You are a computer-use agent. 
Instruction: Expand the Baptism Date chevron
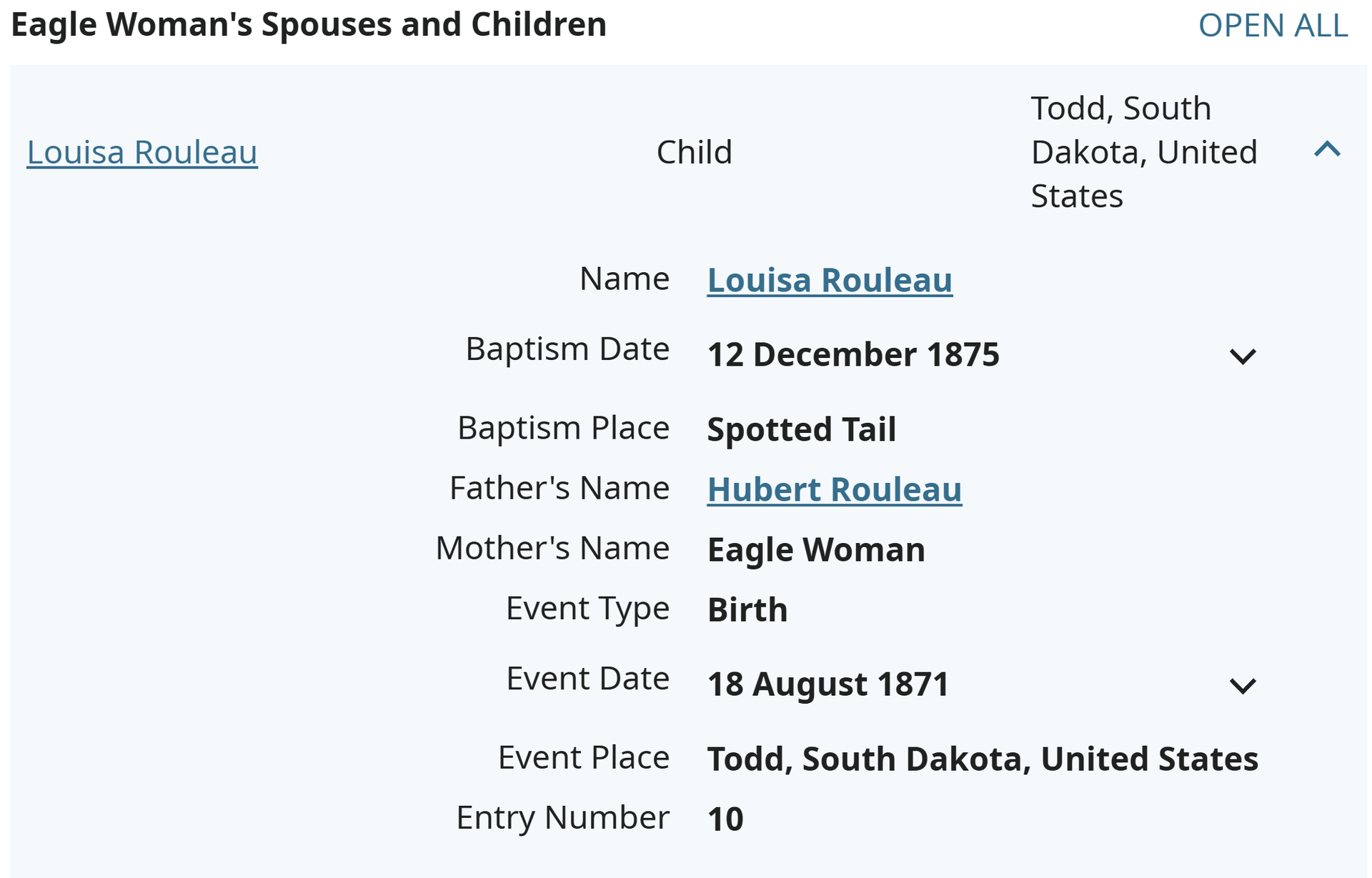click(x=1243, y=356)
